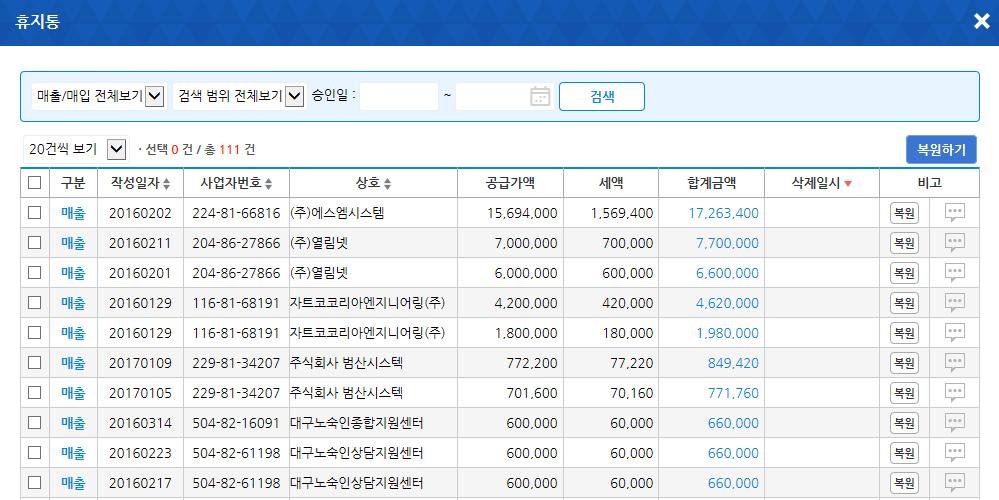Click 복원 for the 20160217 row
The width and height of the screenshot is (999, 500).
pos(904,482)
